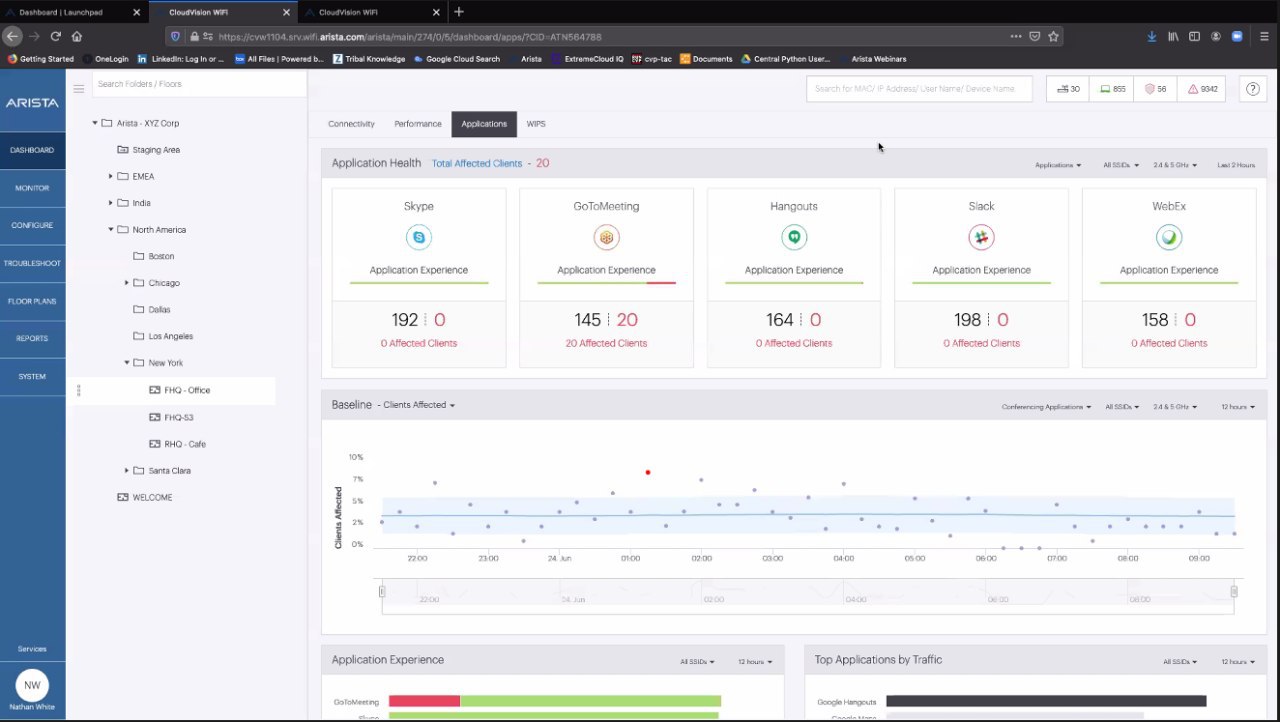Click the browser back arrow
Viewport: 1280px width, 722px height.
click(x=12, y=36)
